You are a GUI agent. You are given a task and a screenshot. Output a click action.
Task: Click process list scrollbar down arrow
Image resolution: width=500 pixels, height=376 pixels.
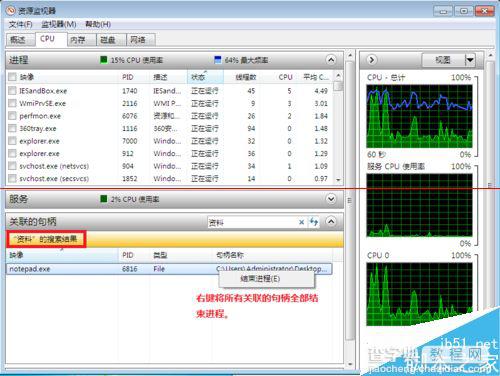(338, 180)
